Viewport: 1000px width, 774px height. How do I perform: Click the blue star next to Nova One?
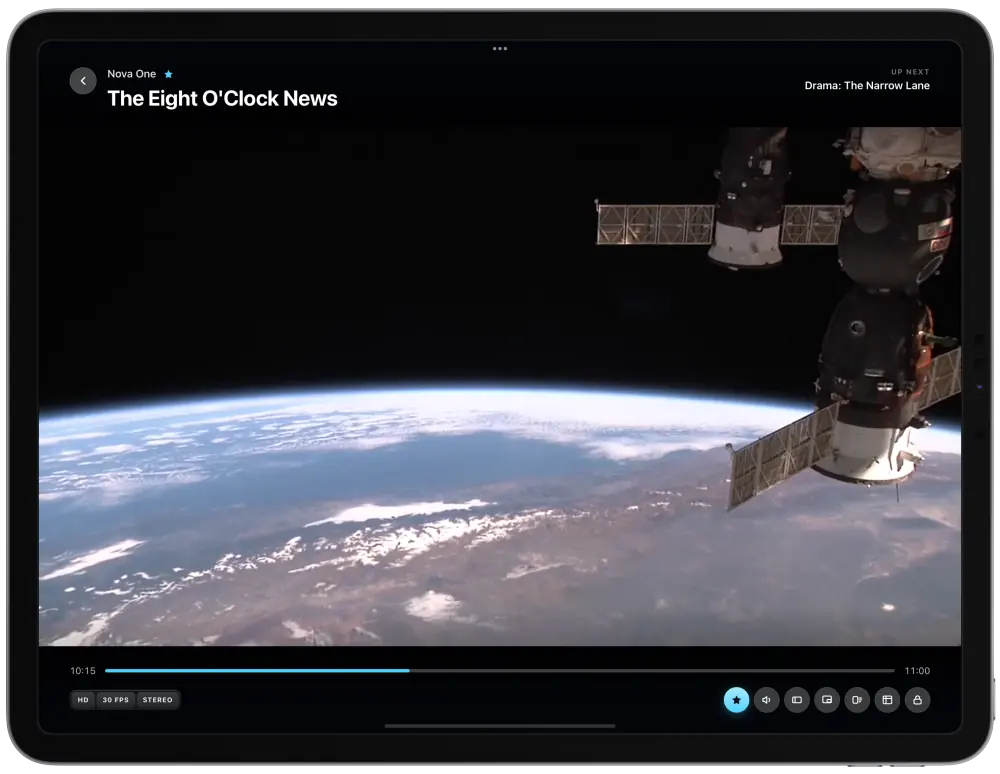168,74
